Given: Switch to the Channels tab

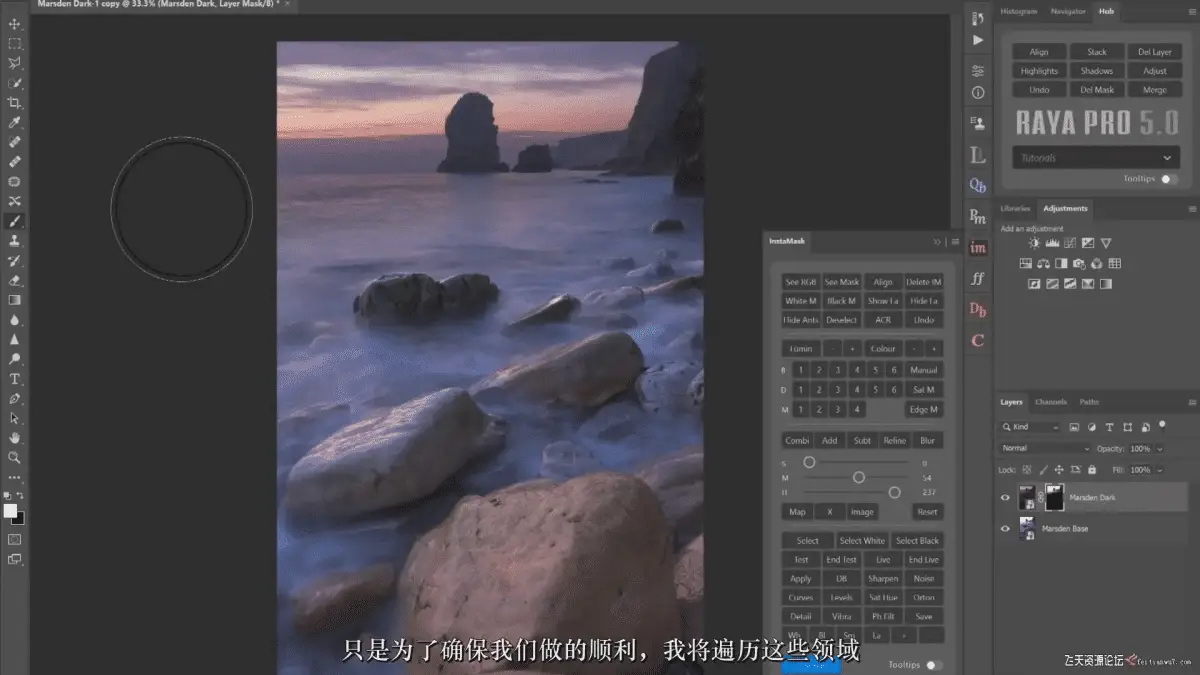Looking at the screenshot, I should pyautogui.click(x=1051, y=402).
